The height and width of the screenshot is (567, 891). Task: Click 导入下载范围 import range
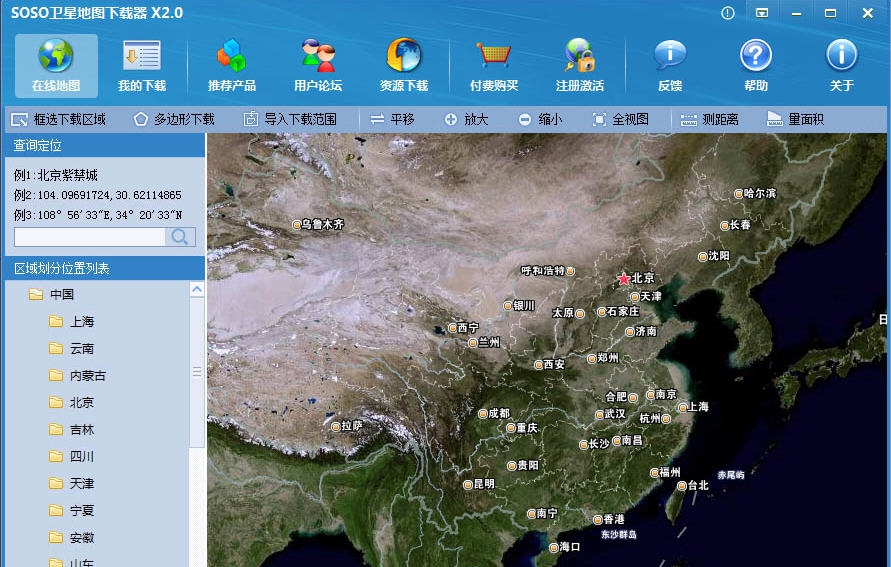click(290, 119)
